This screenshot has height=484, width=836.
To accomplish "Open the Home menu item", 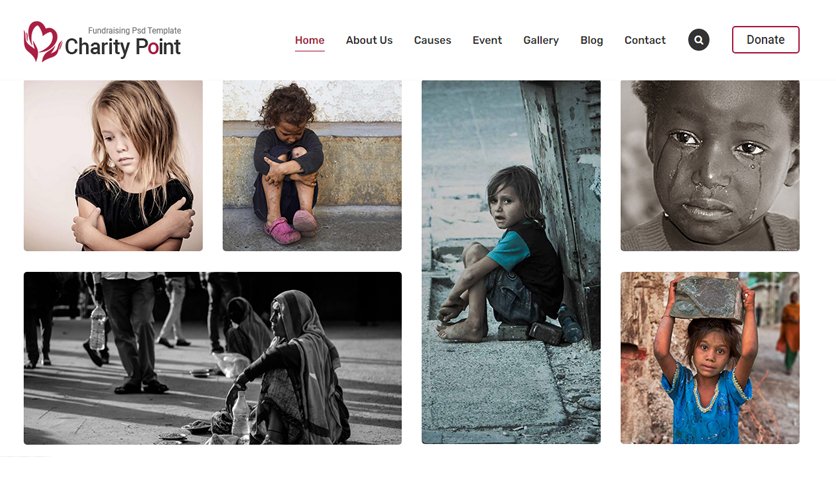I will (310, 40).
